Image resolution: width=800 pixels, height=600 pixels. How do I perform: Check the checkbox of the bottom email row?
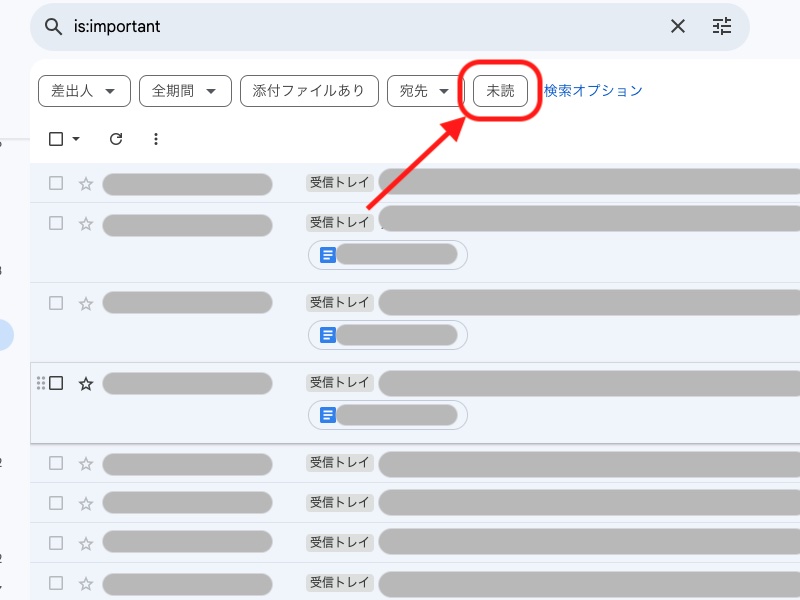click(x=56, y=582)
